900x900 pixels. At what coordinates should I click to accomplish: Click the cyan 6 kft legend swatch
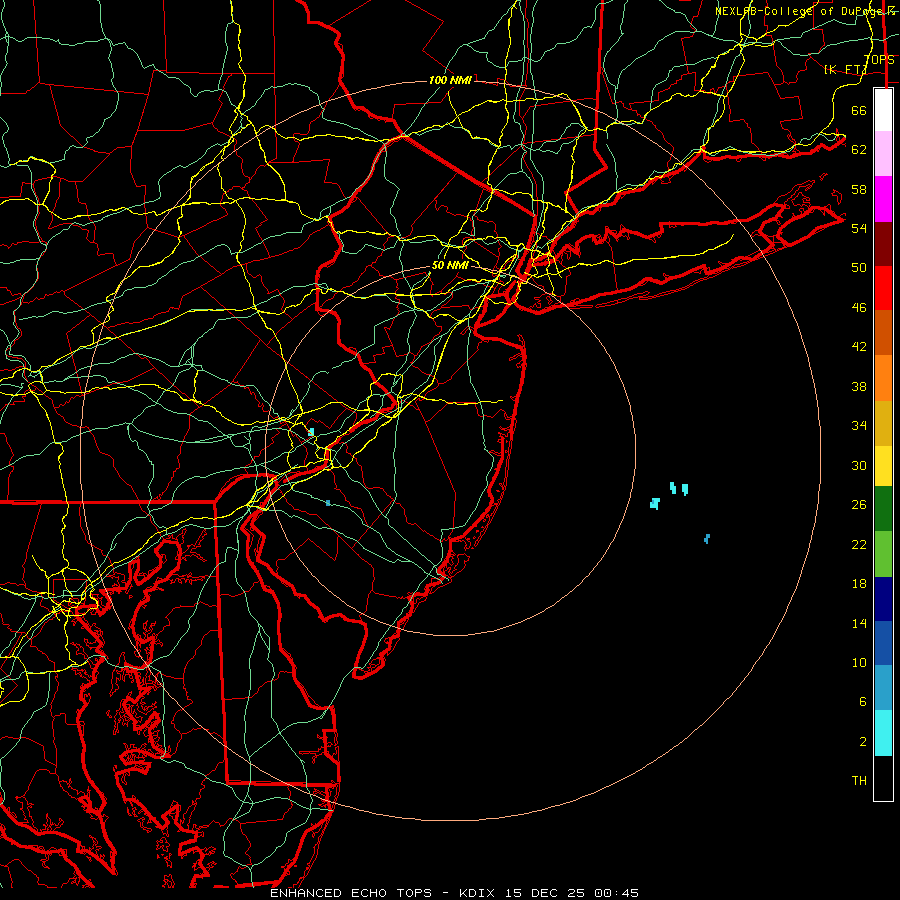point(883,733)
